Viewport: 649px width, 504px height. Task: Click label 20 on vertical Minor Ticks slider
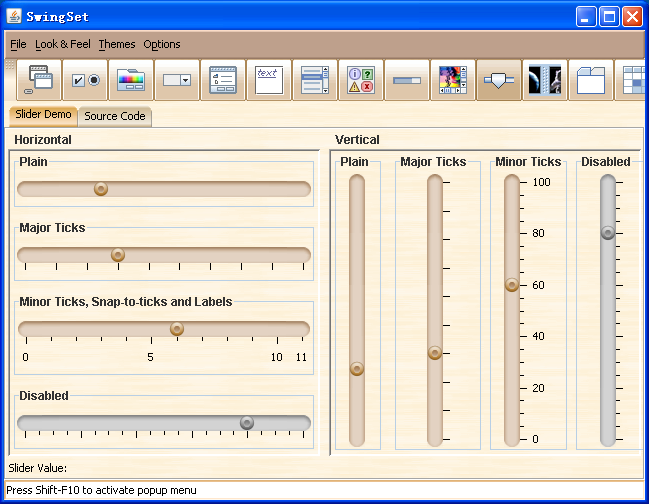[x=538, y=388]
